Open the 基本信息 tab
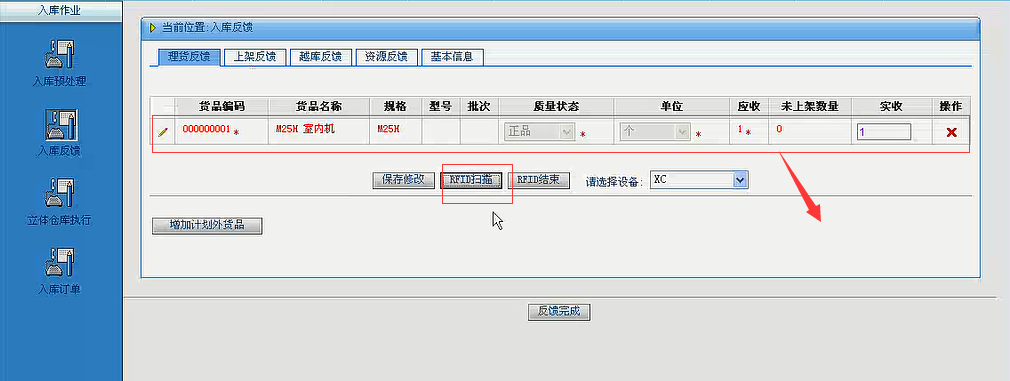The height and width of the screenshot is (381, 1010). point(452,57)
